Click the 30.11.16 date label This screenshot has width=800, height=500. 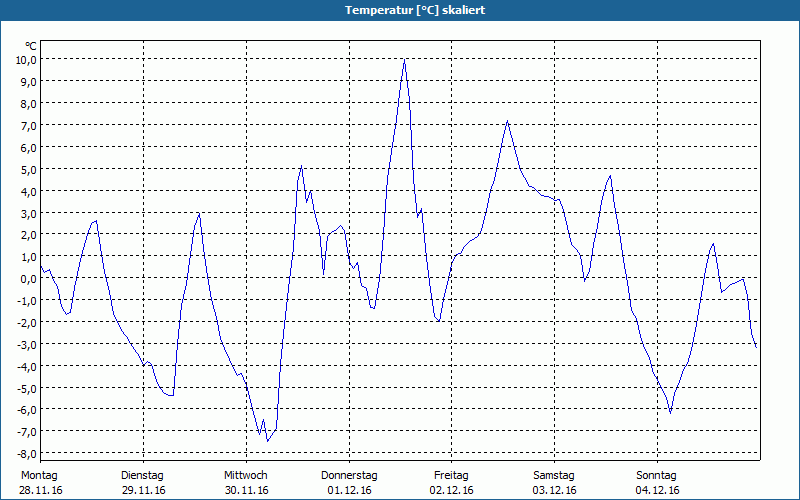(x=246, y=490)
